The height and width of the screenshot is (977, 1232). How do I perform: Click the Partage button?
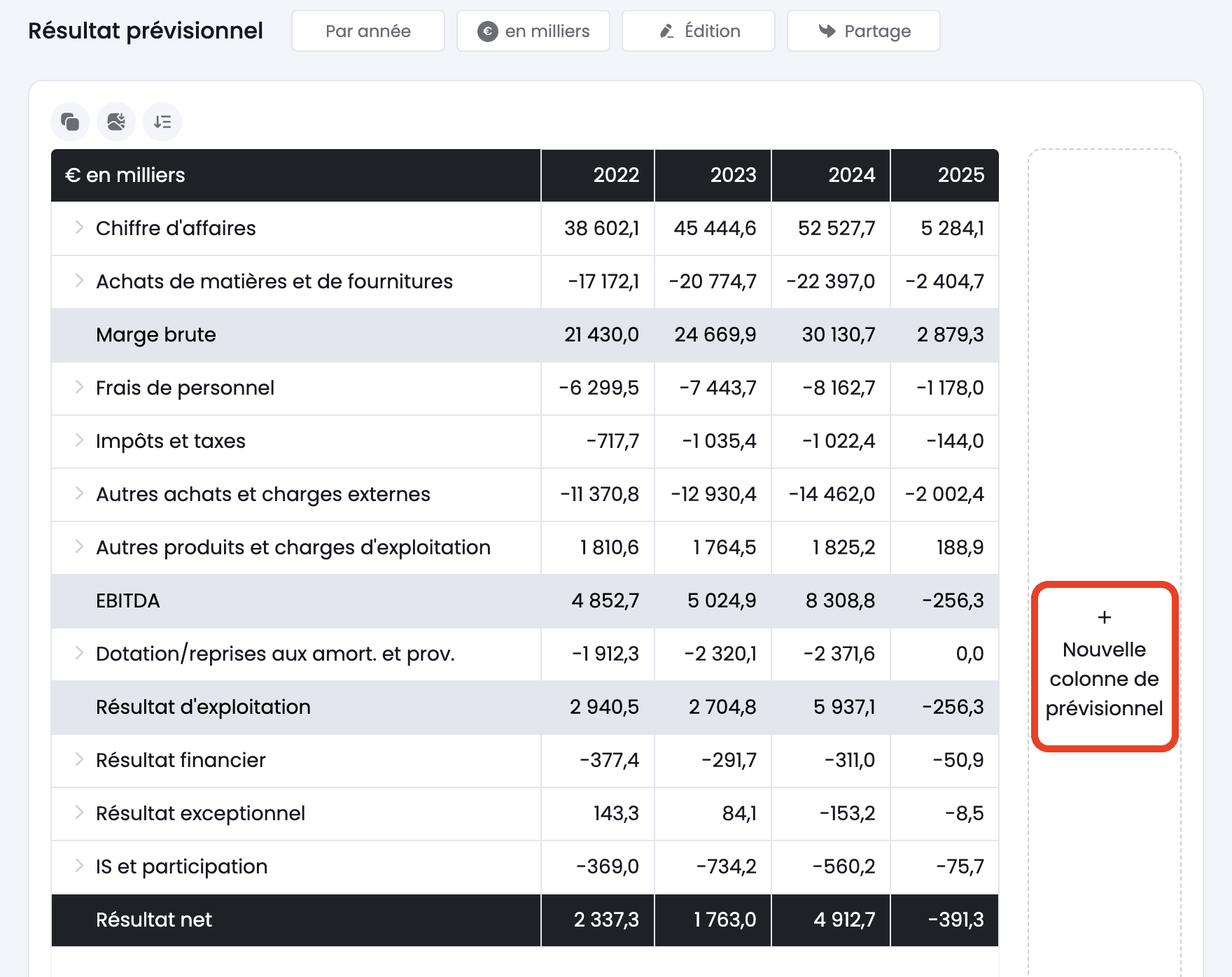click(864, 31)
